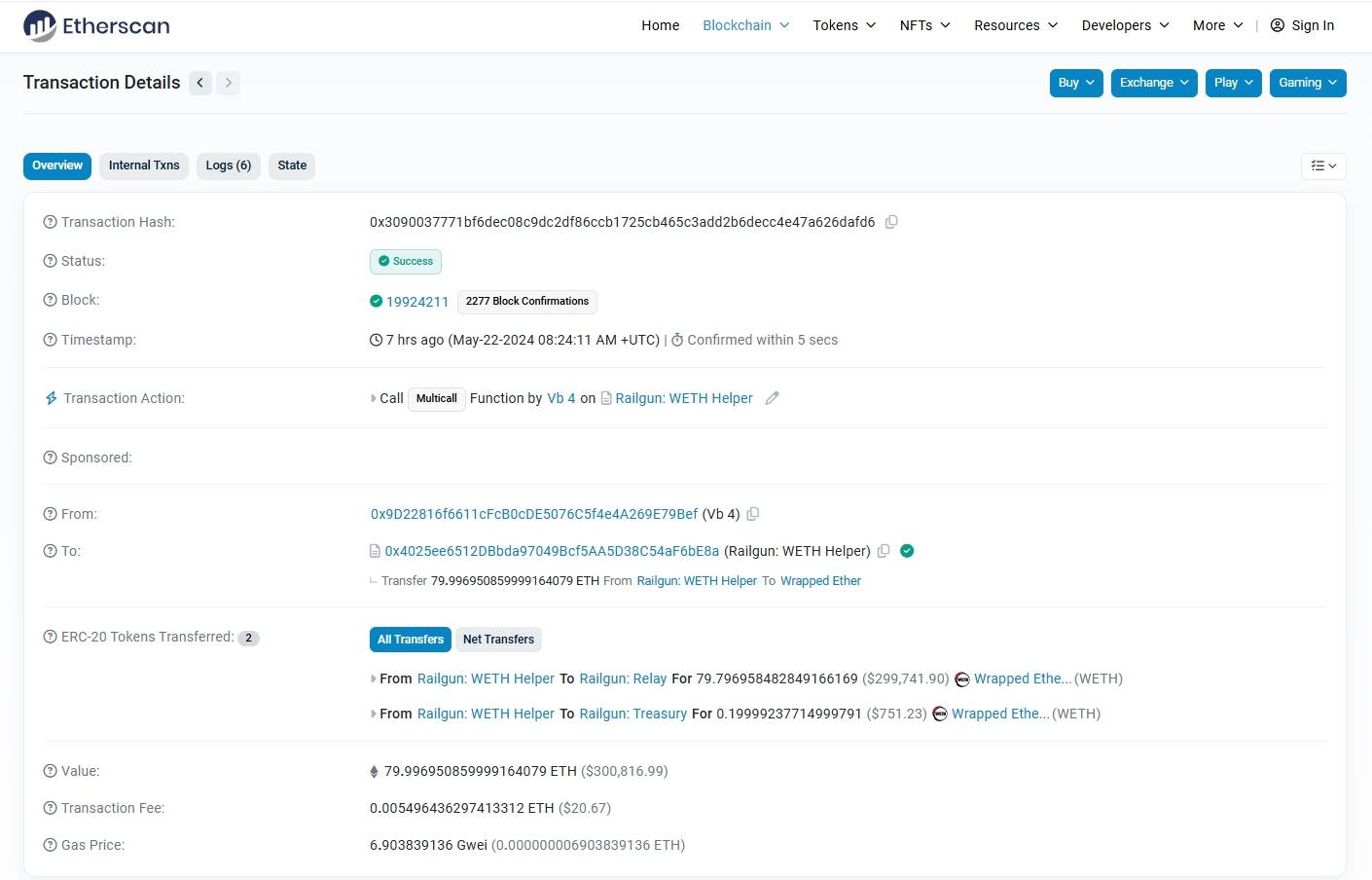Open the More dropdown menu
Image resolution: width=1372 pixels, height=880 pixels.
pos(1218,25)
